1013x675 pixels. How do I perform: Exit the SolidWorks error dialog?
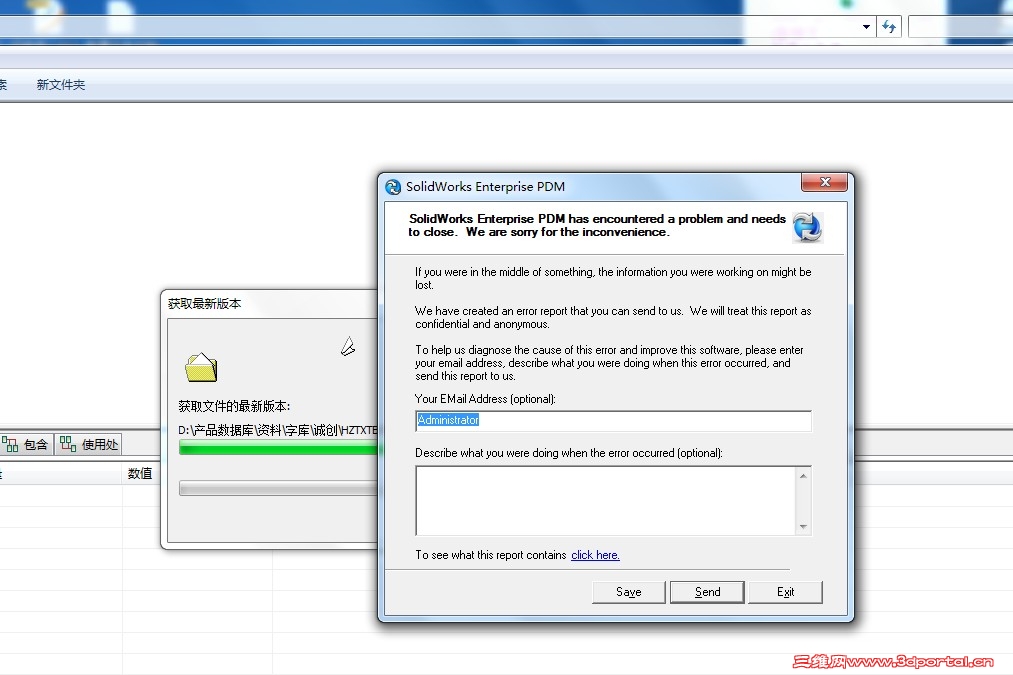(x=785, y=592)
